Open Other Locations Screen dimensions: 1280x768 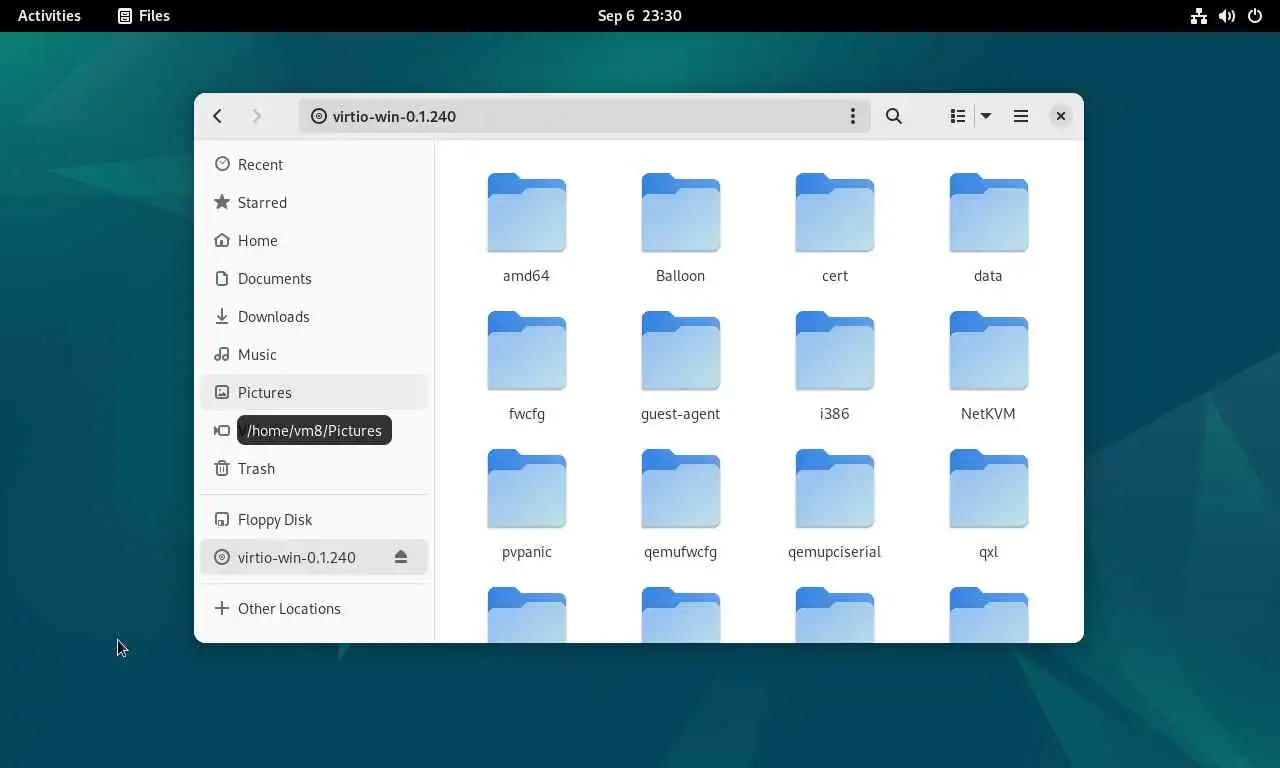pyautogui.click(x=314, y=608)
